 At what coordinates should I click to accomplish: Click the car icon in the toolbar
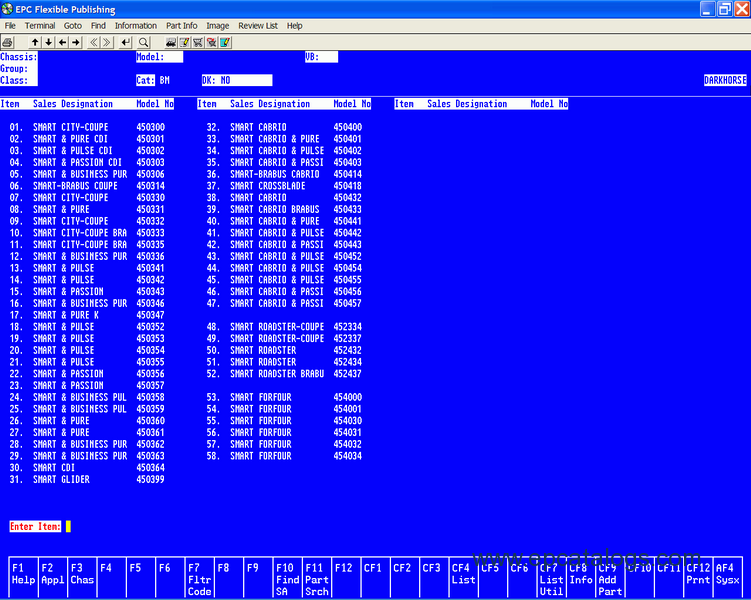(x=171, y=42)
